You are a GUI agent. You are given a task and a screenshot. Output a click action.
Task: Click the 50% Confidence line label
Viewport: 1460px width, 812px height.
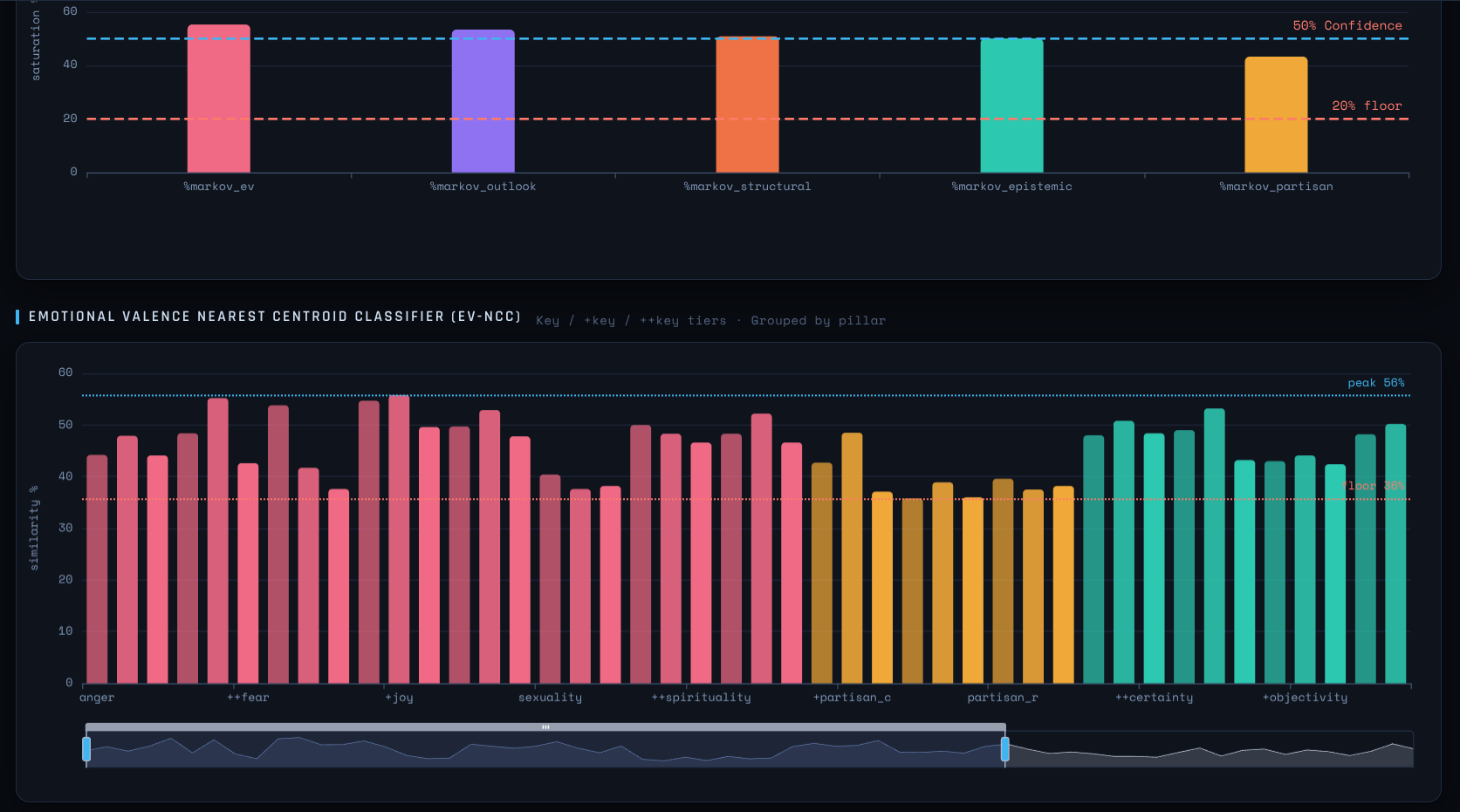tap(1347, 25)
